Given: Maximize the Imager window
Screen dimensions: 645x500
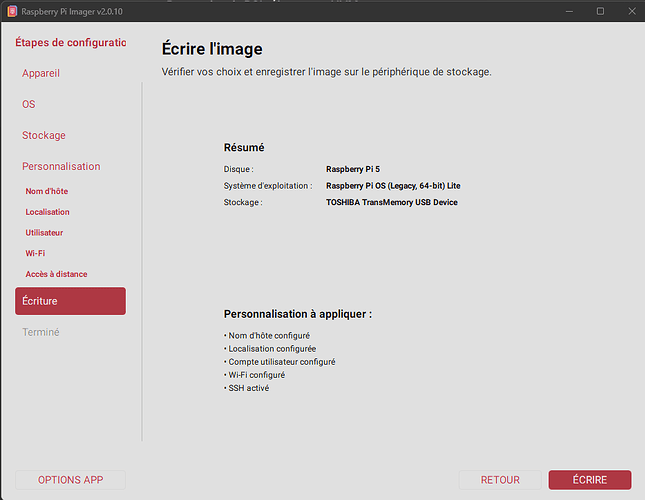Looking at the screenshot, I should coord(600,11).
